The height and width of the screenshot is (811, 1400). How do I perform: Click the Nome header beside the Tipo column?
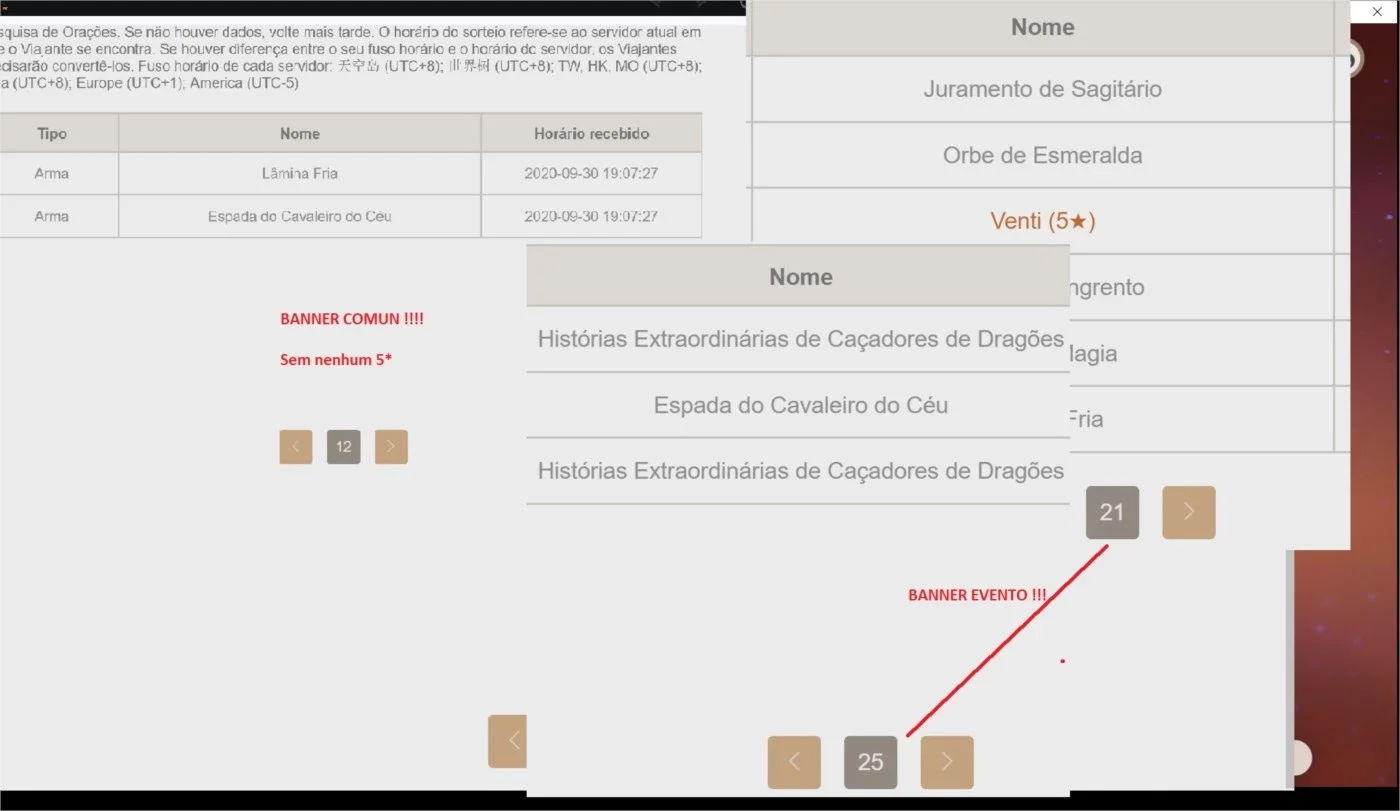coord(300,133)
